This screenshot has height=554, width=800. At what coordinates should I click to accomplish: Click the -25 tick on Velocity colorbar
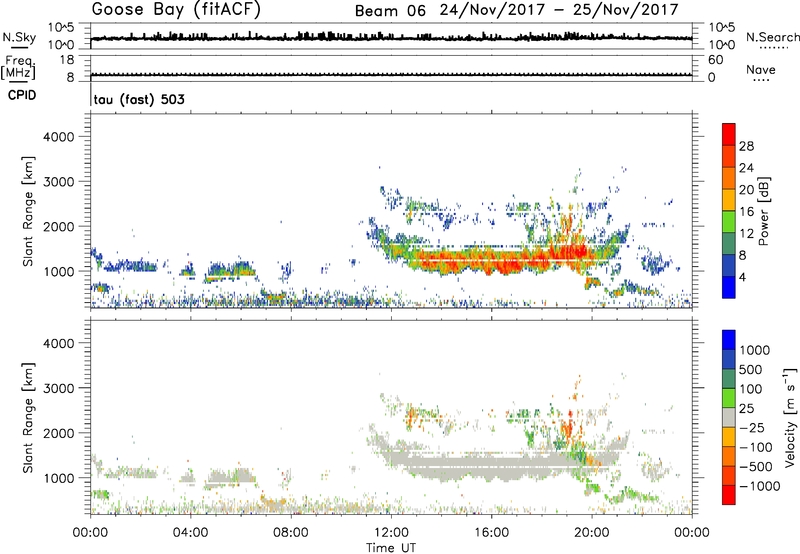pyautogui.click(x=752, y=427)
